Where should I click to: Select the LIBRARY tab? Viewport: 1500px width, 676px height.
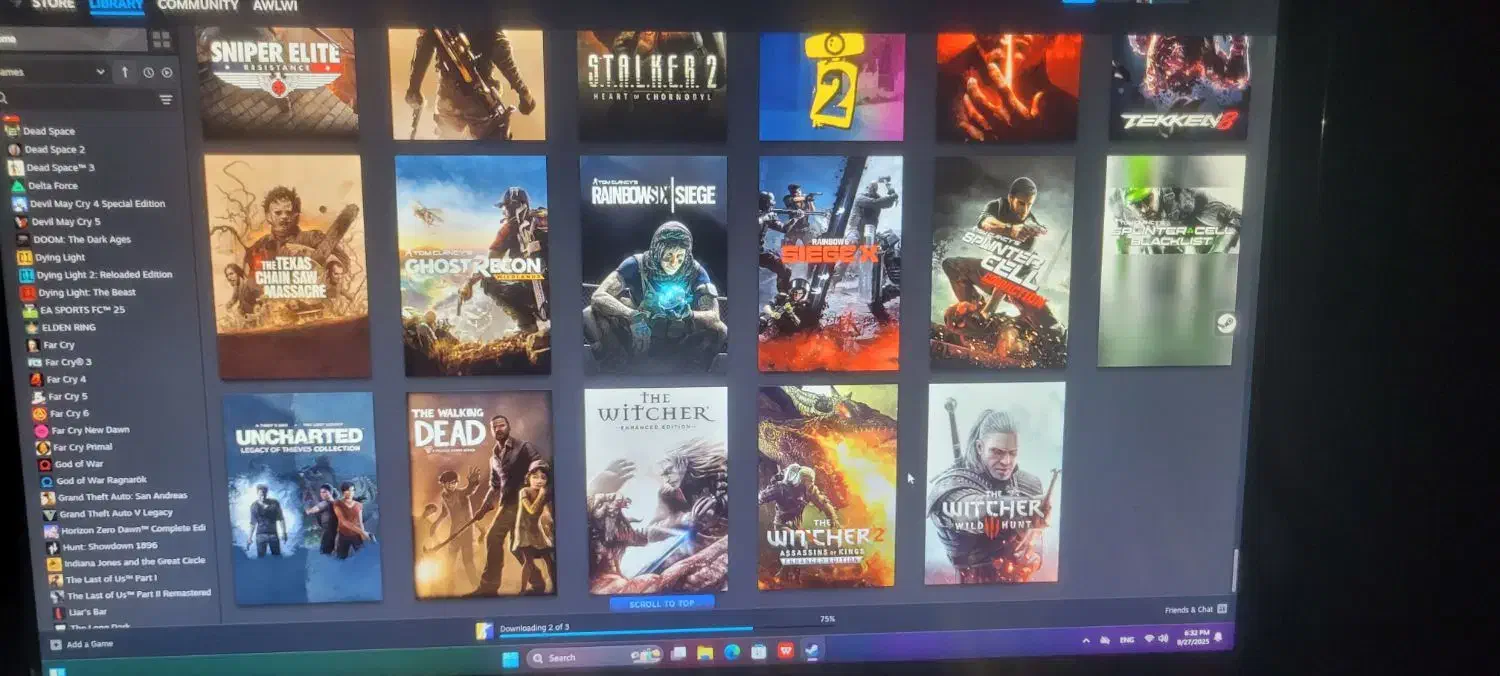click(117, 5)
